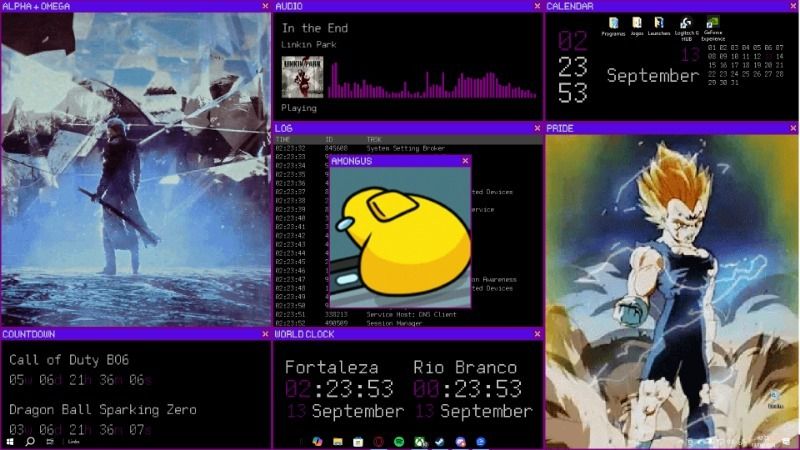Open the Windows Start menu
800x450 pixels.
pyautogui.click(x=10, y=441)
